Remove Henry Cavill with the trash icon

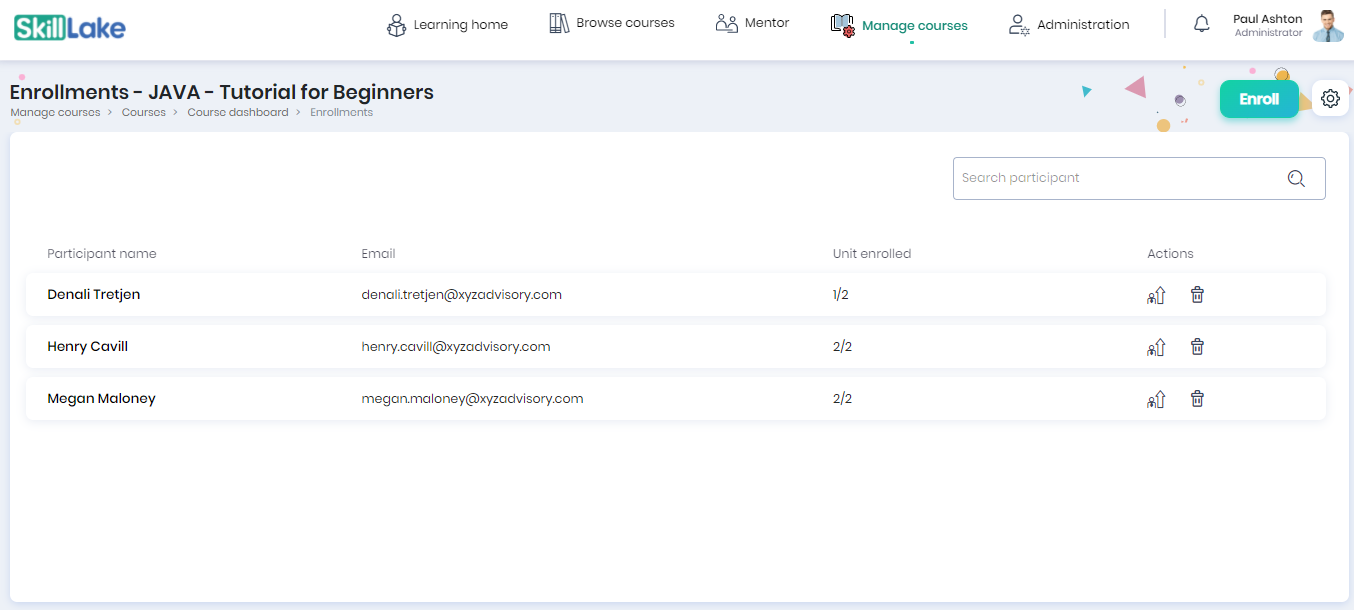[x=1197, y=346]
